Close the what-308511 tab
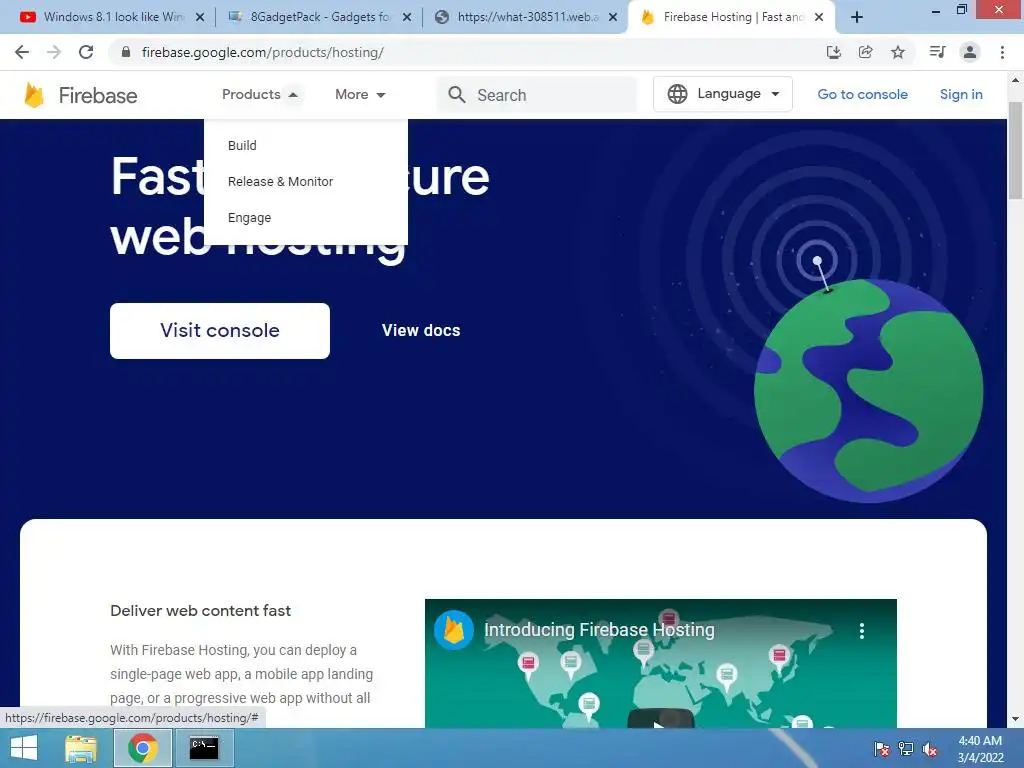This screenshot has width=1024, height=768. (613, 18)
